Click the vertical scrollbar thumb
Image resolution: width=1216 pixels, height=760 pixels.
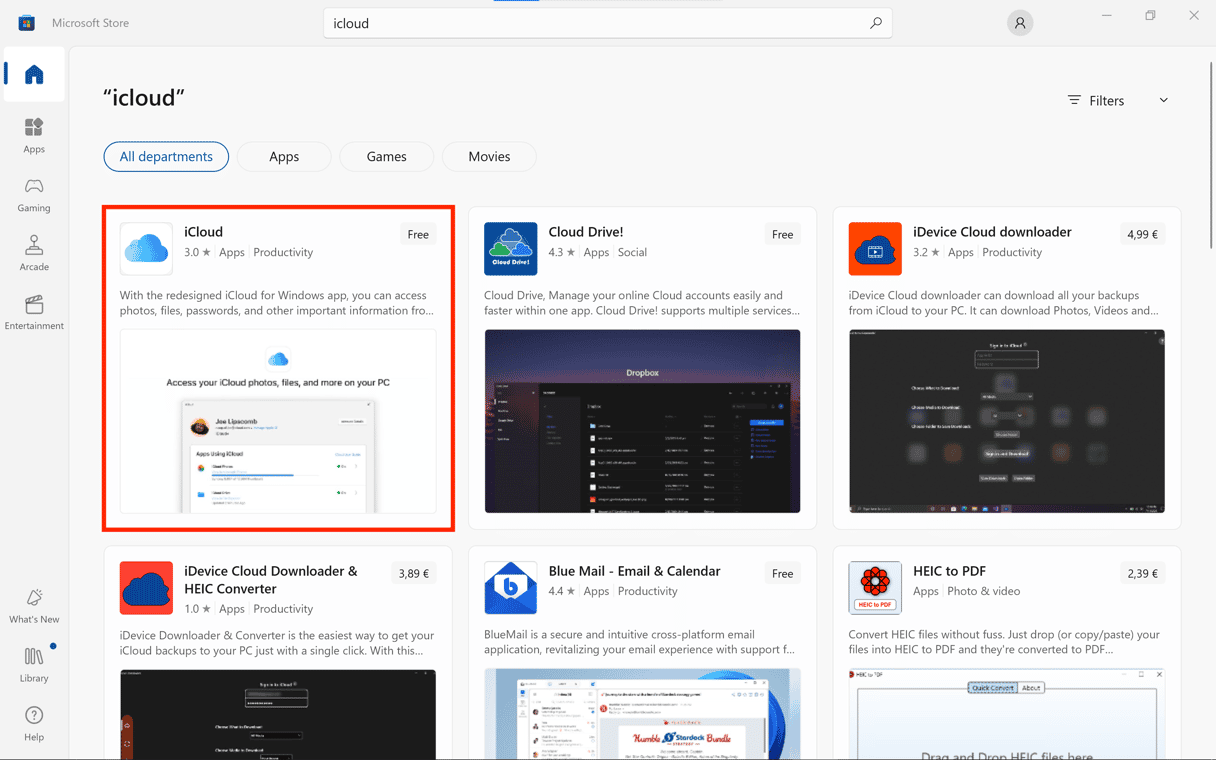pos(1212,155)
